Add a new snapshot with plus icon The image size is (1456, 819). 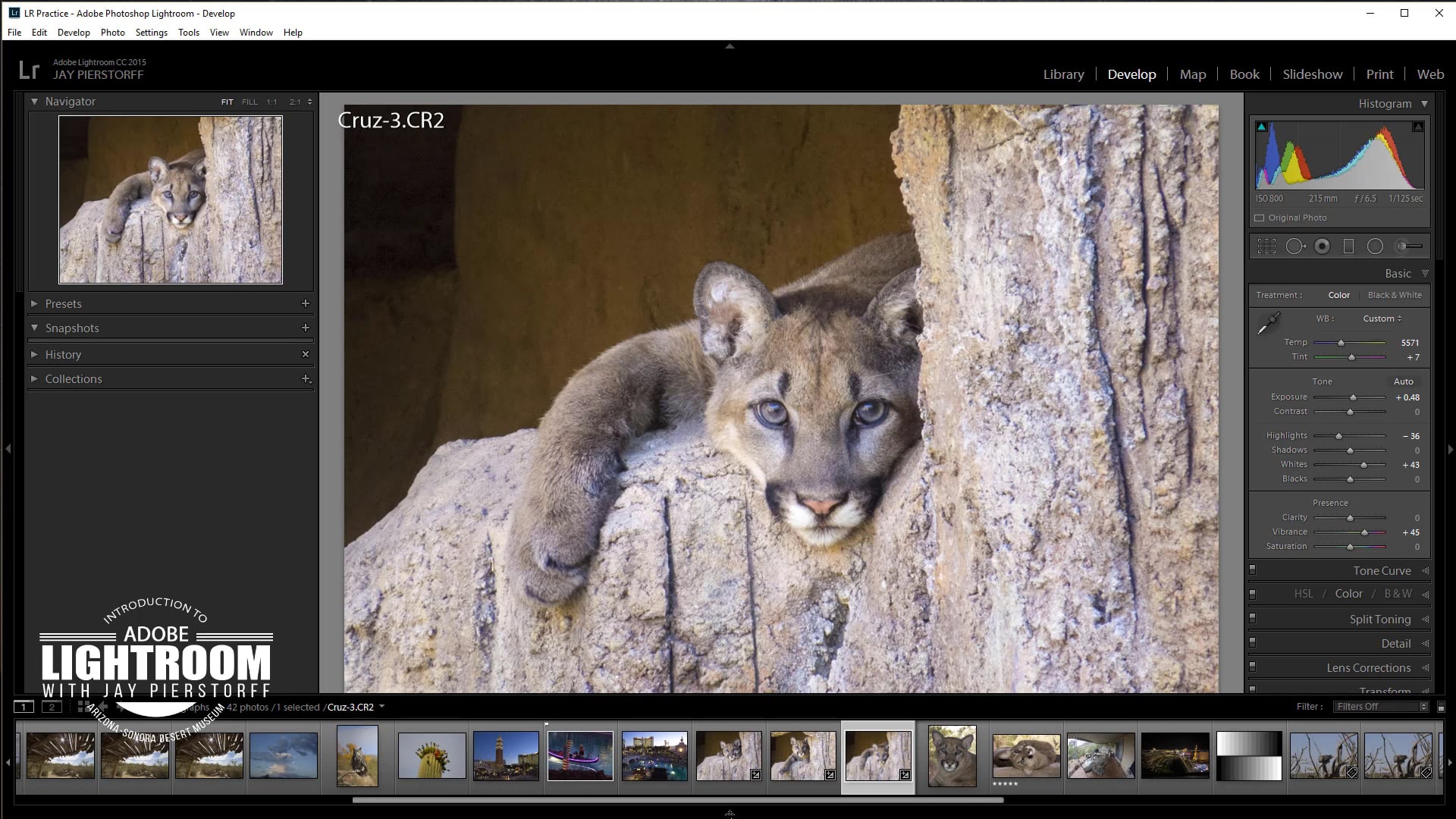point(306,328)
